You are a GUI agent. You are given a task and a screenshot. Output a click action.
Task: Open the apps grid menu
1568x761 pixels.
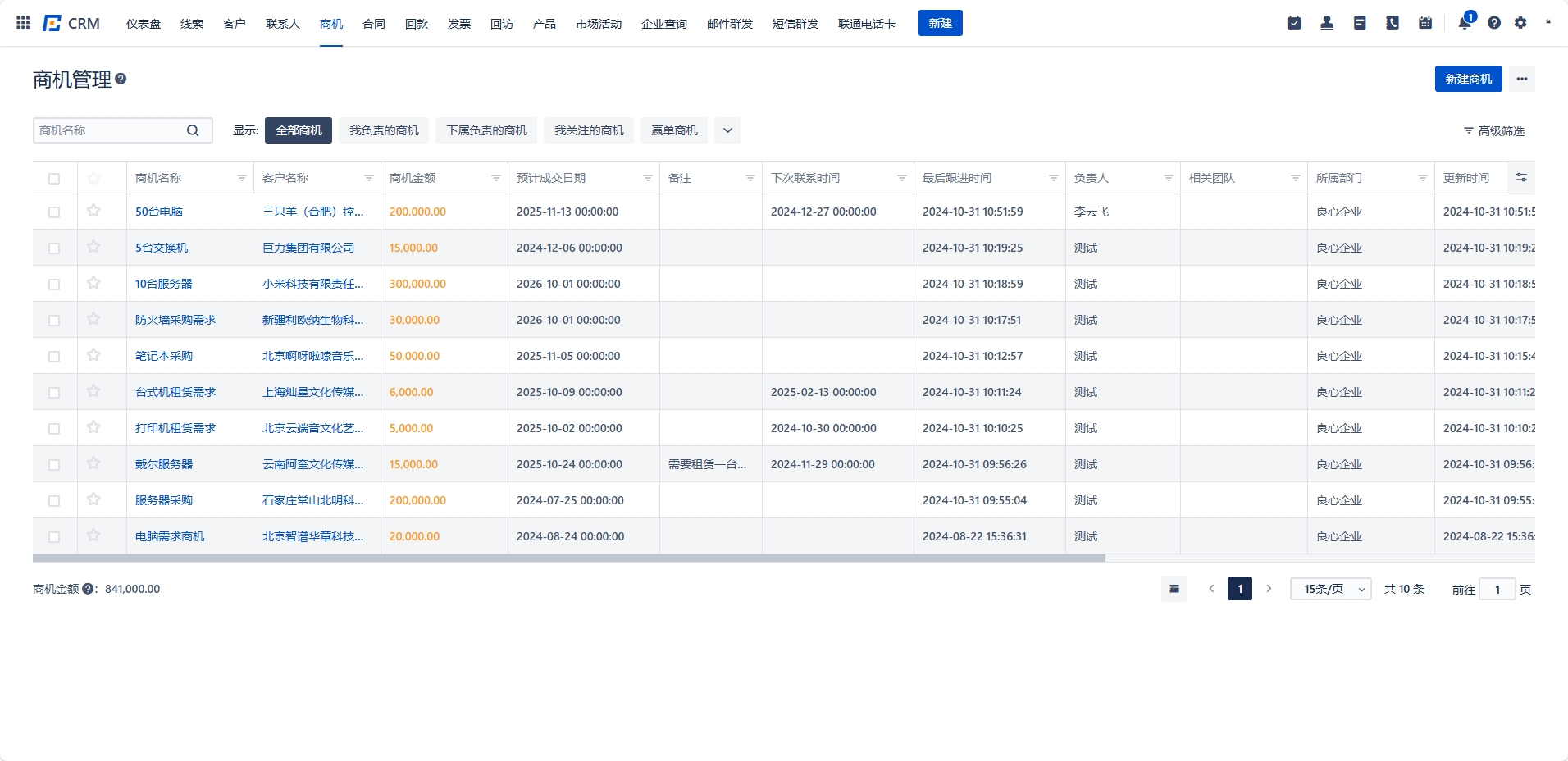pyautogui.click(x=23, y=23)
